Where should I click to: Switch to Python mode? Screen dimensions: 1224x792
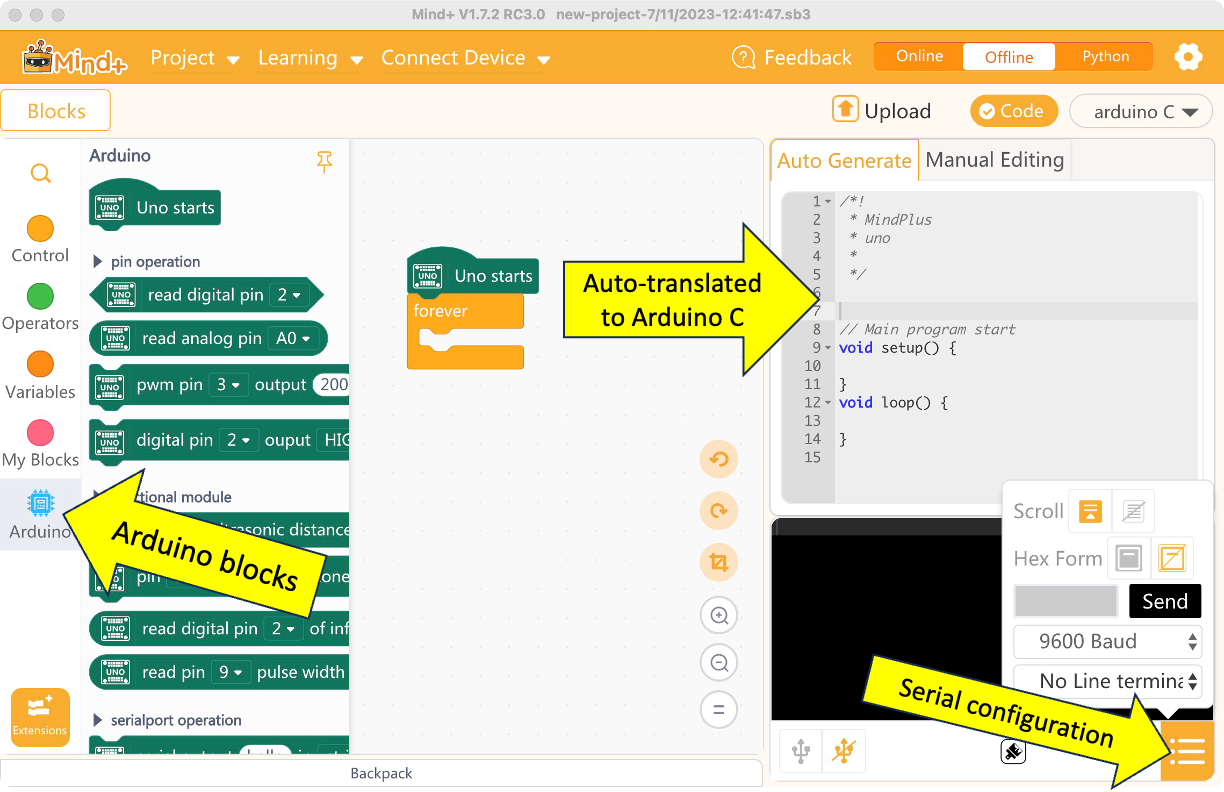1105,57
